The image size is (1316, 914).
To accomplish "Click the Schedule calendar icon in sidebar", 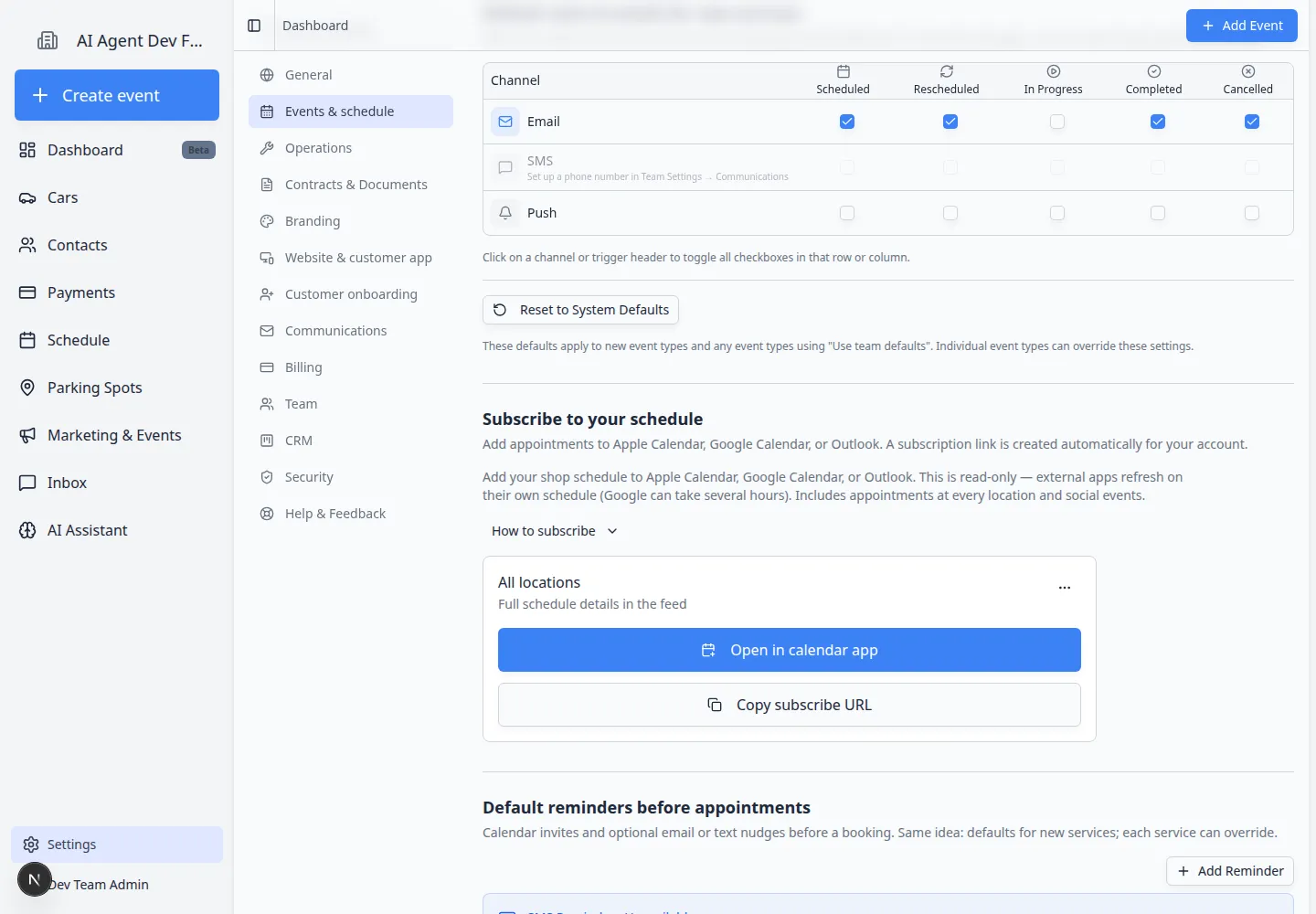I will [27, 340].
